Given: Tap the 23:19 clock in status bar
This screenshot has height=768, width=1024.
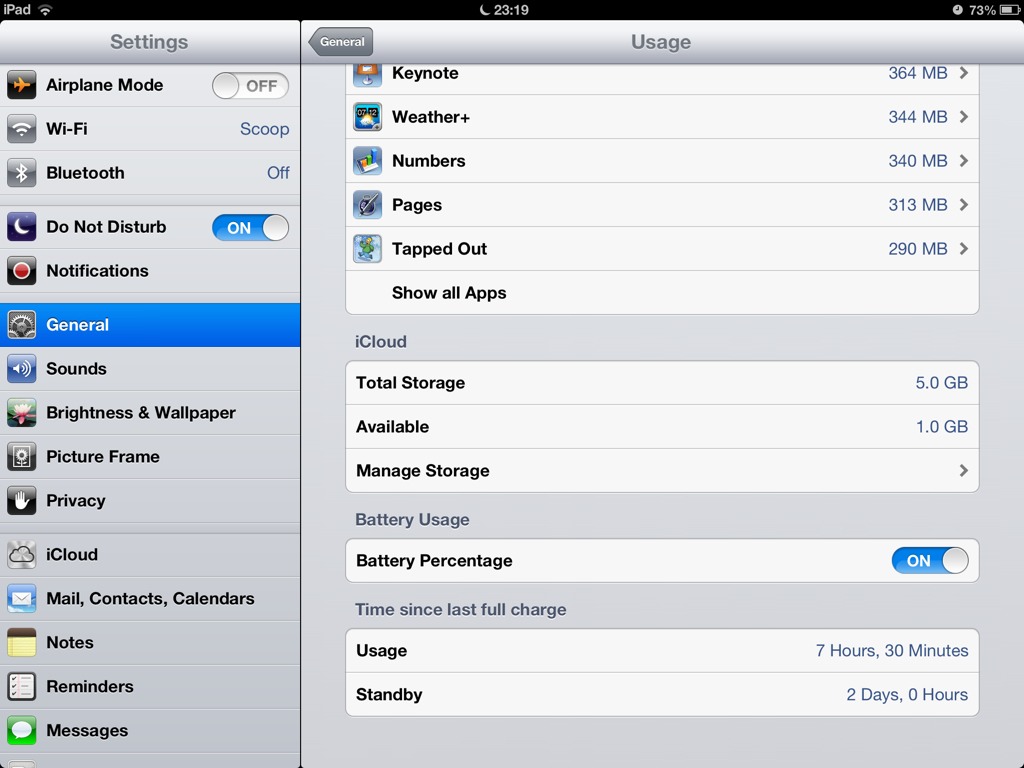Looking at the screenshot, I should pos(511,10).
